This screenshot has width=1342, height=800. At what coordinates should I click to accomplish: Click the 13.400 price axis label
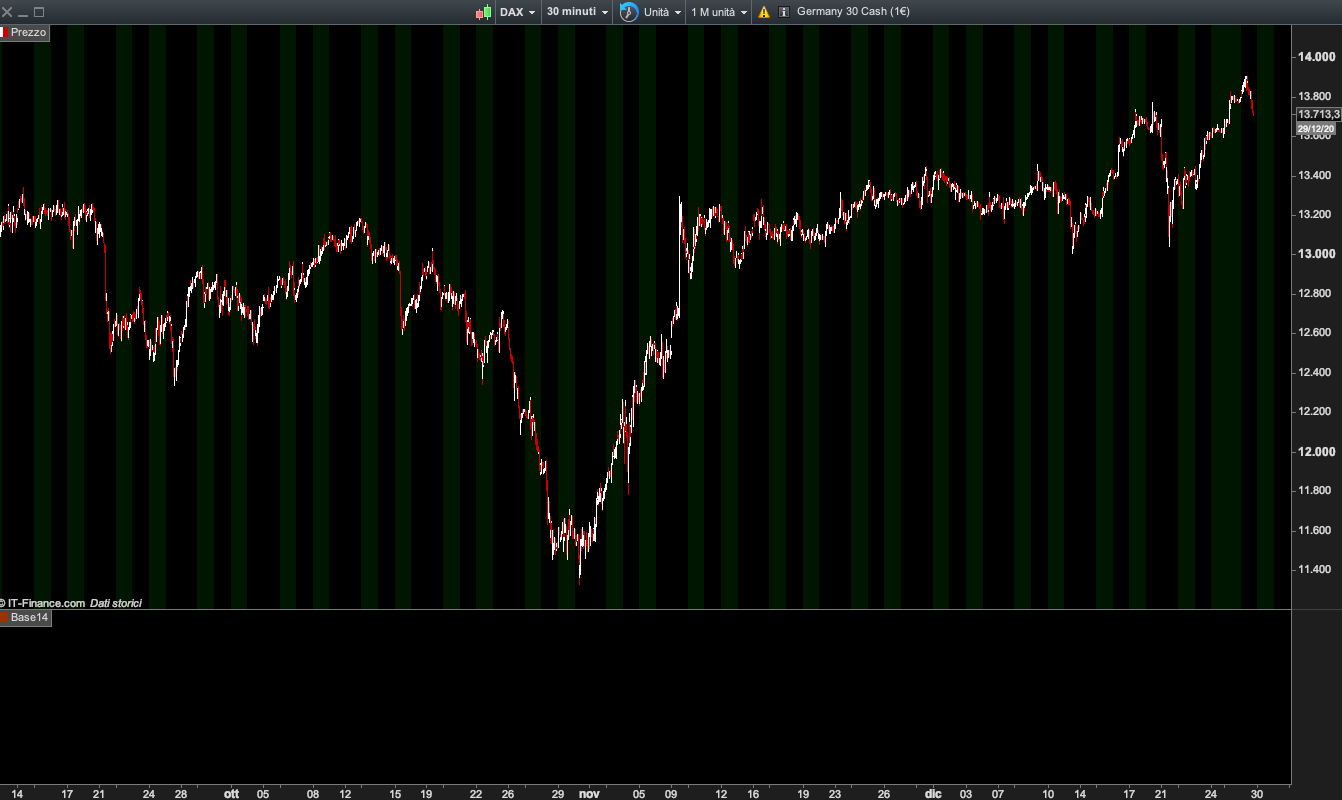pyautogui.click(x=1317, y=175)
